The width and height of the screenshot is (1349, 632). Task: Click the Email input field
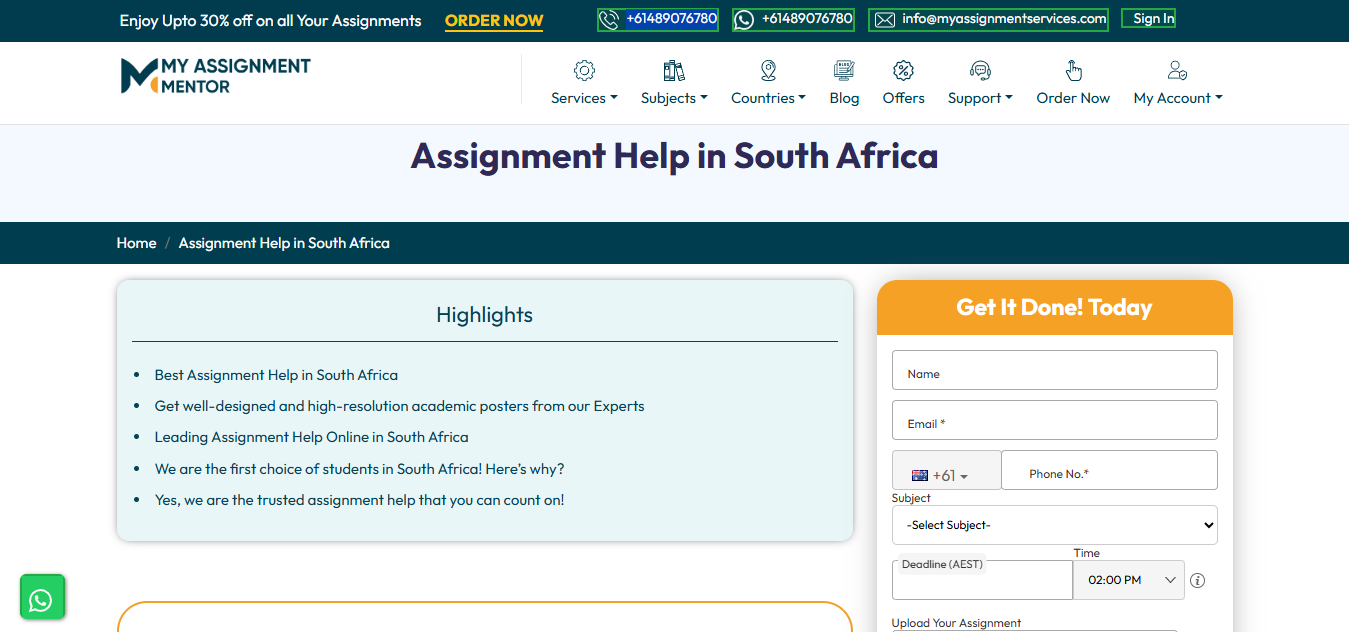pyautogui.click(x=1054, y=420)
